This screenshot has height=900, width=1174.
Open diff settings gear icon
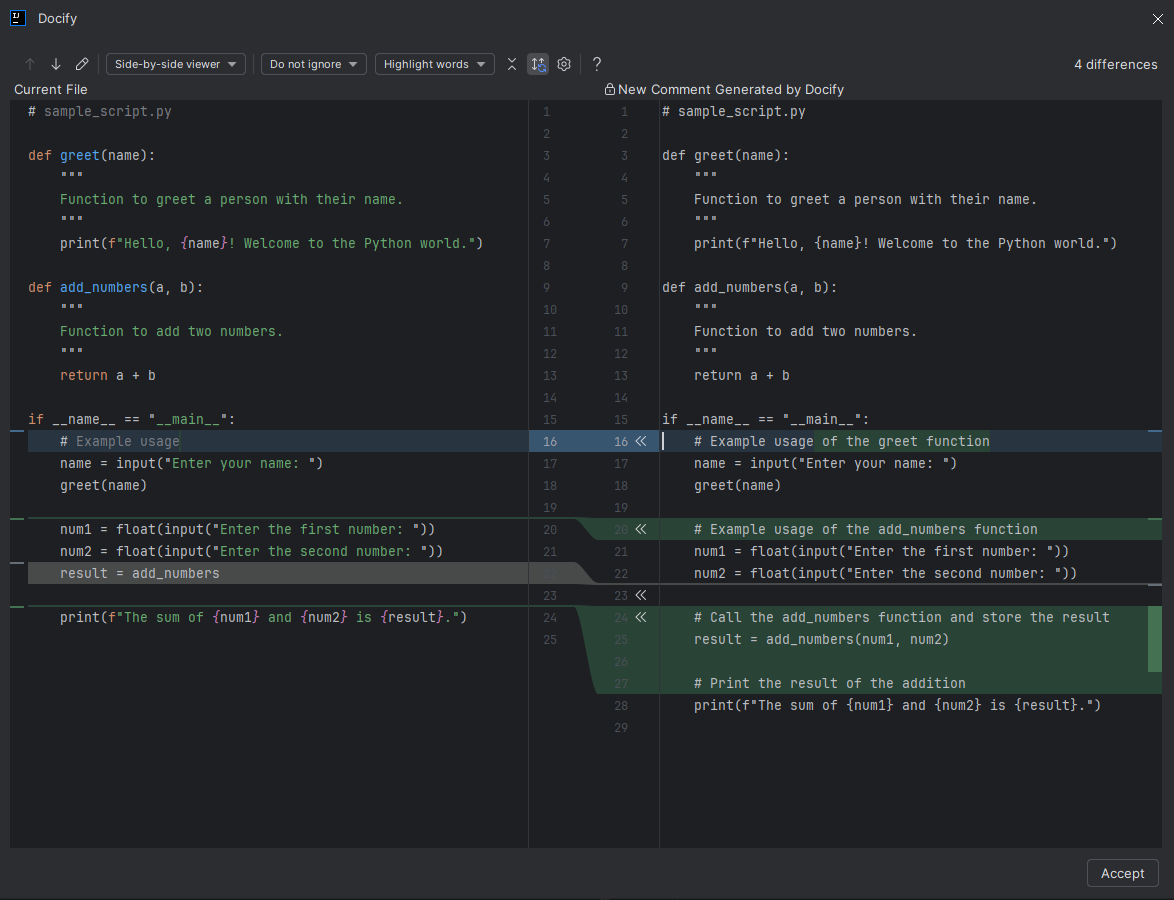tap(564, 64)
